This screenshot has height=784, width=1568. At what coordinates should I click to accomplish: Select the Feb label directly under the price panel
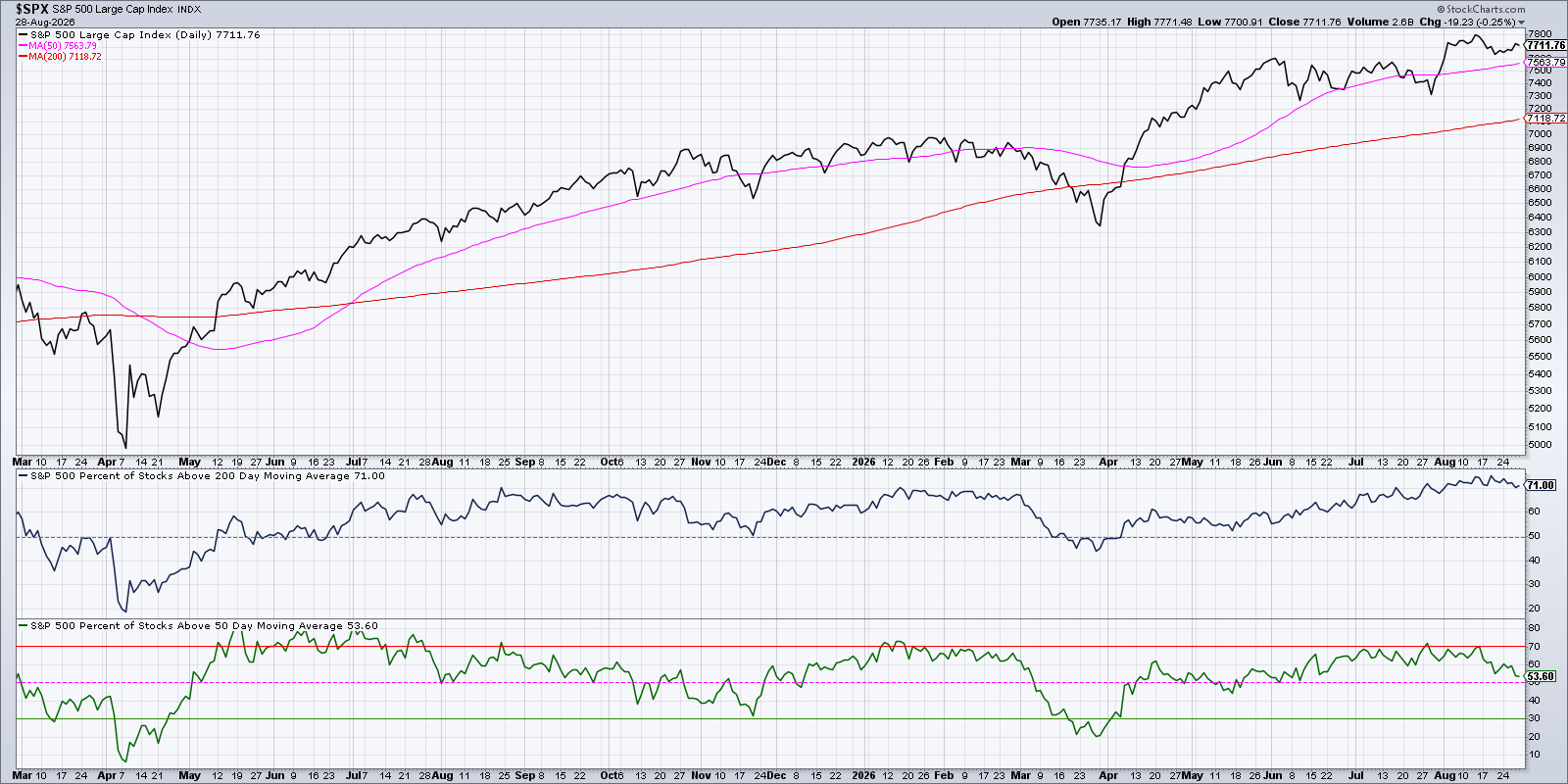click(x=944, y=462)
